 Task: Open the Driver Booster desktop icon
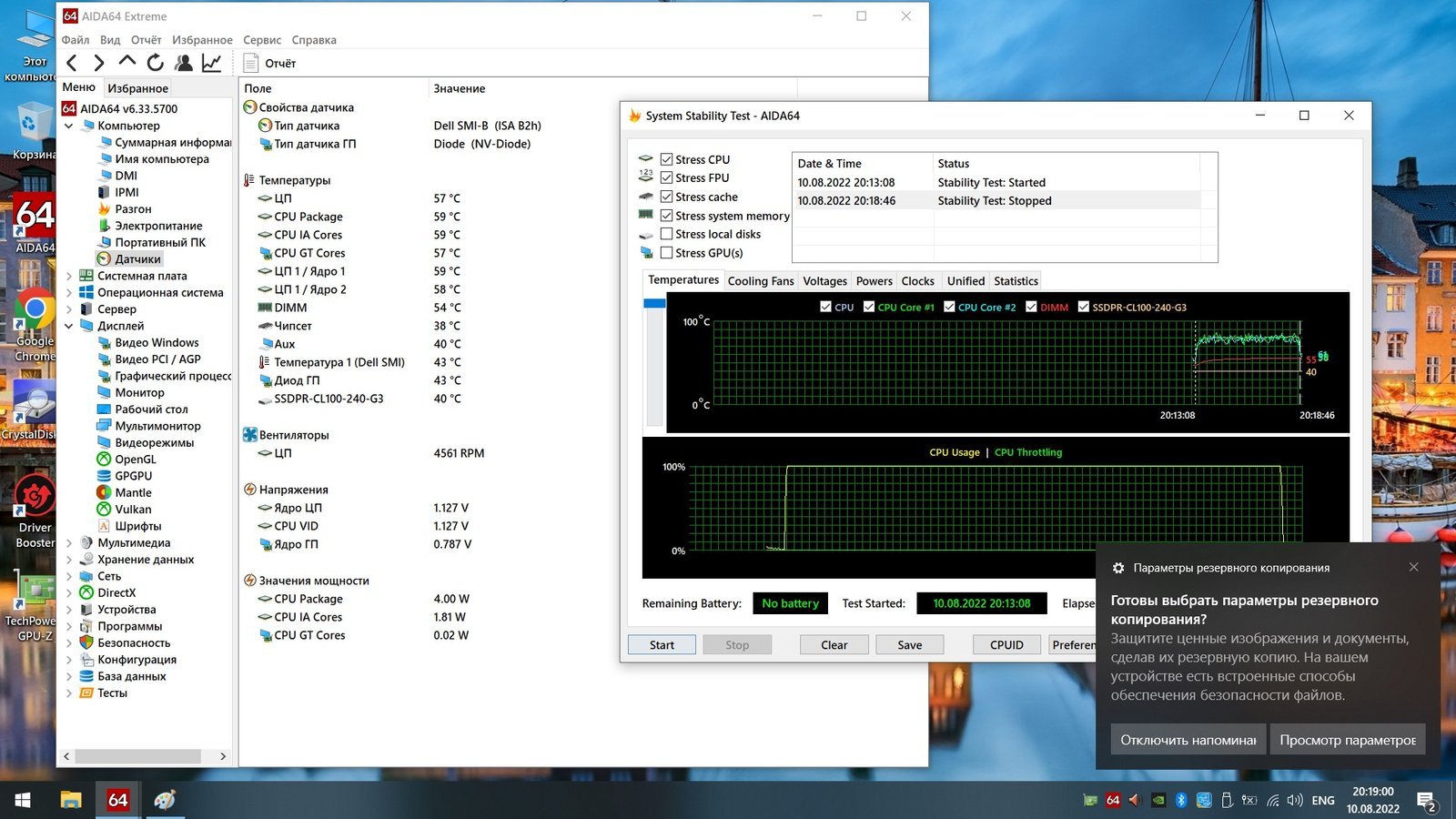[x=35, y=511]
